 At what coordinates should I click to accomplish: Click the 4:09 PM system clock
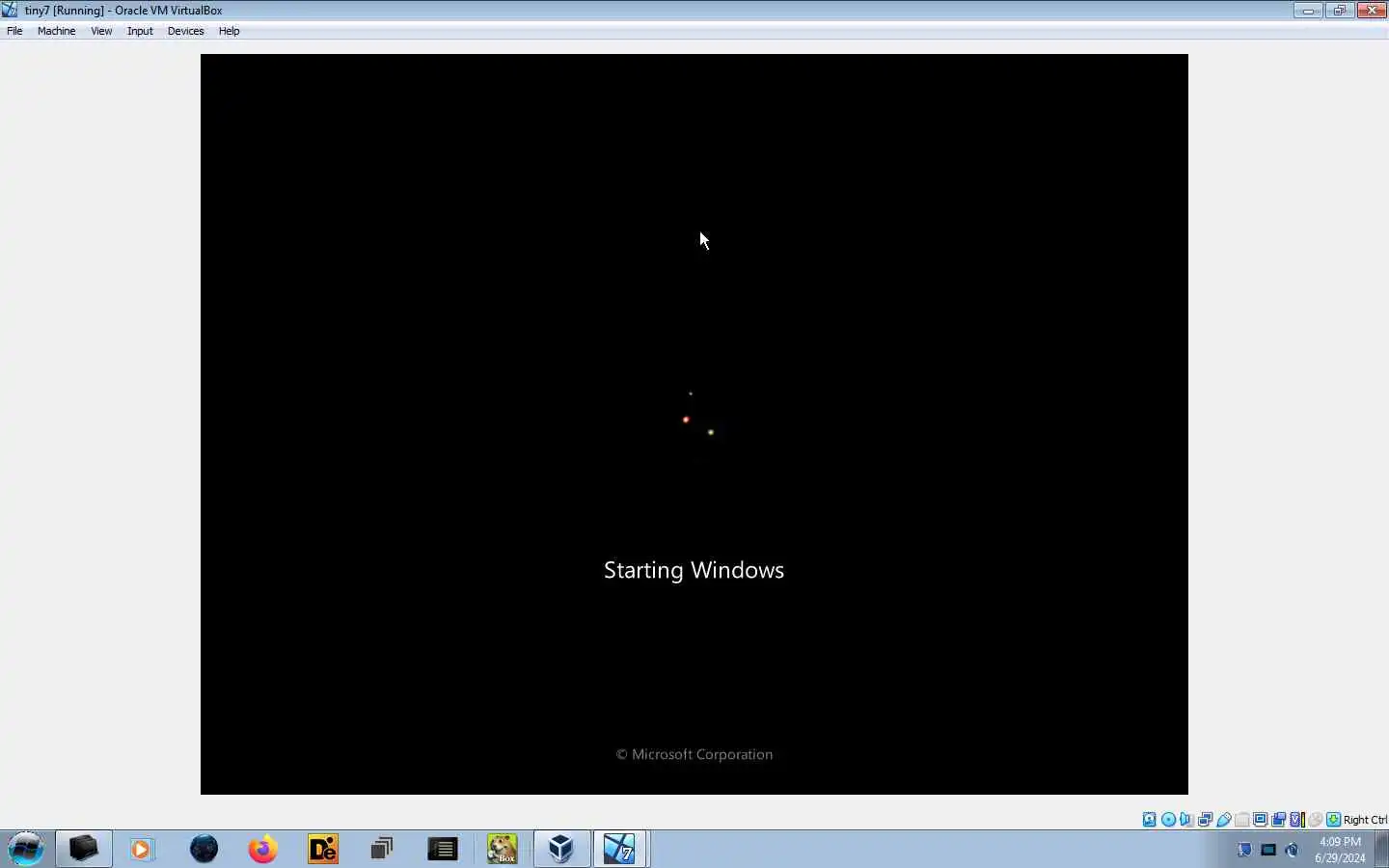pyautogui.click(x=1340, y=842)
